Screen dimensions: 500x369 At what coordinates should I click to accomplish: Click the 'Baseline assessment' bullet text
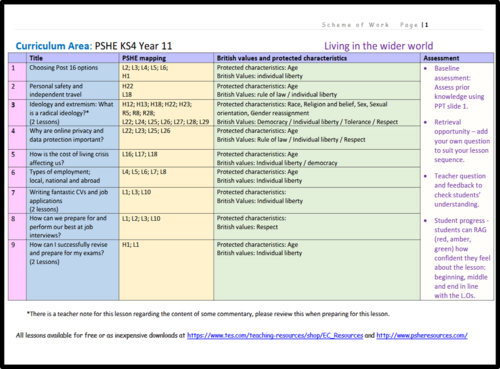click(459, 87)
